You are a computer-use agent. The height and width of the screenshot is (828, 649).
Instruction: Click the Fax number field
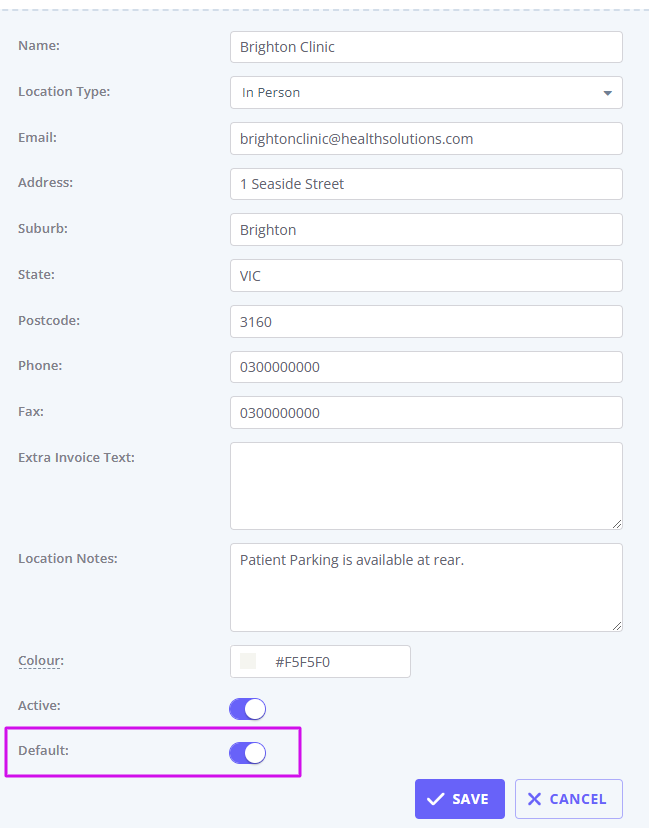(426, 412)
